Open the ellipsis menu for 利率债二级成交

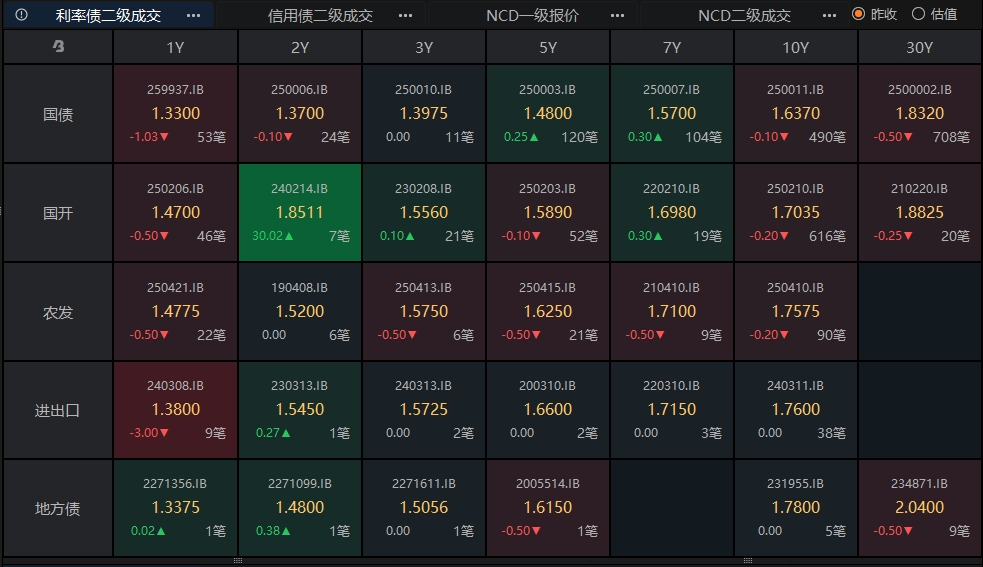coord(194,16)
